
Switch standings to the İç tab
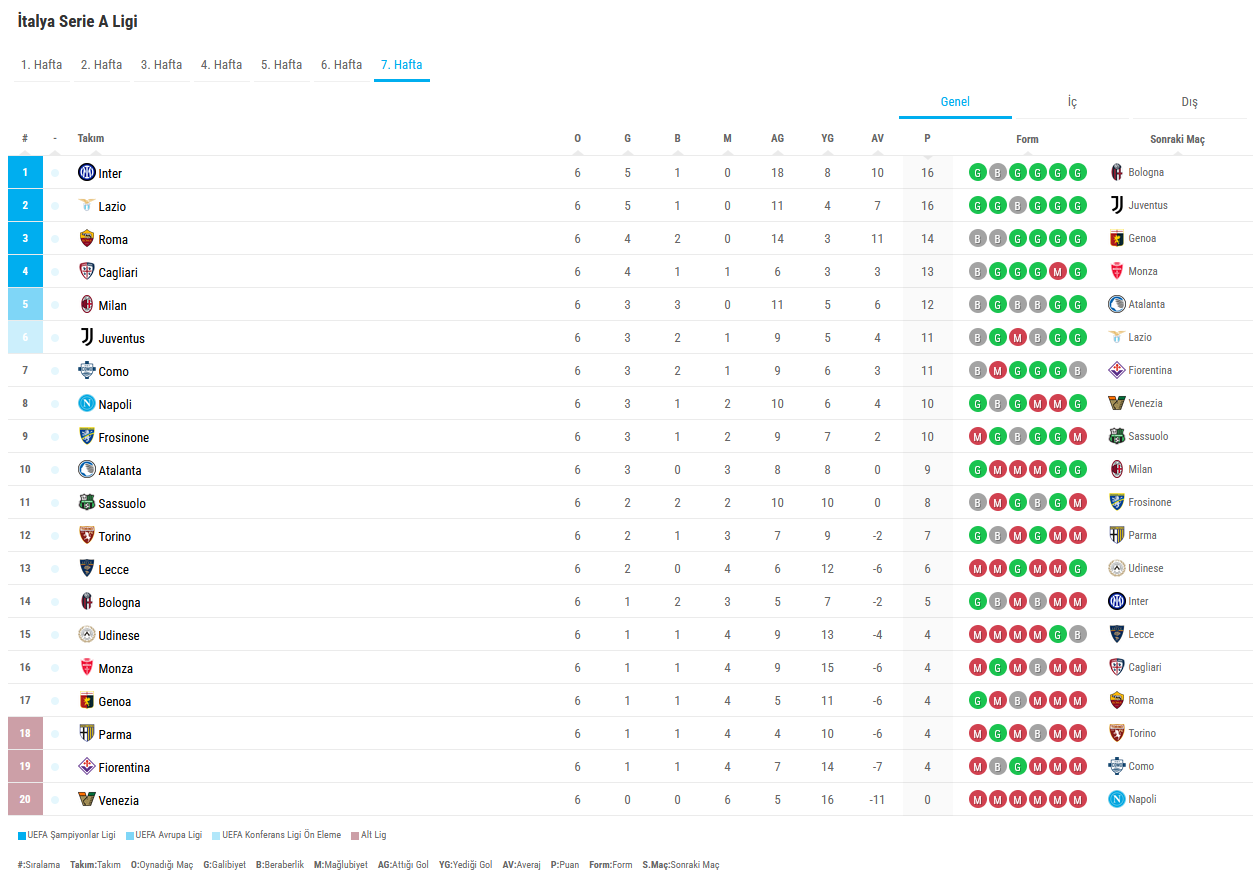click(1072, 102)
